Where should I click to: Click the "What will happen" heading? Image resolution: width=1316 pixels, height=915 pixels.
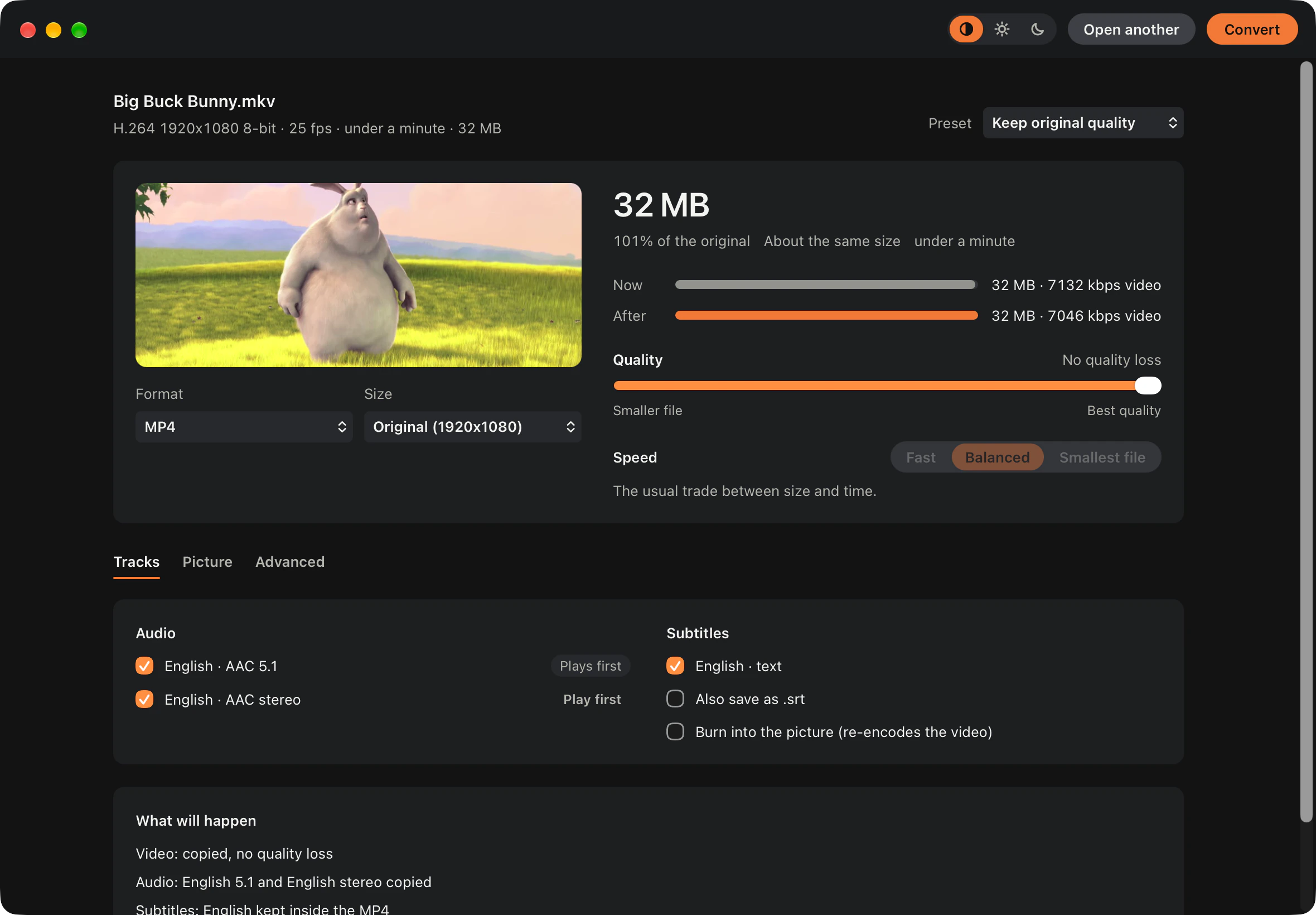click(196, 821)
